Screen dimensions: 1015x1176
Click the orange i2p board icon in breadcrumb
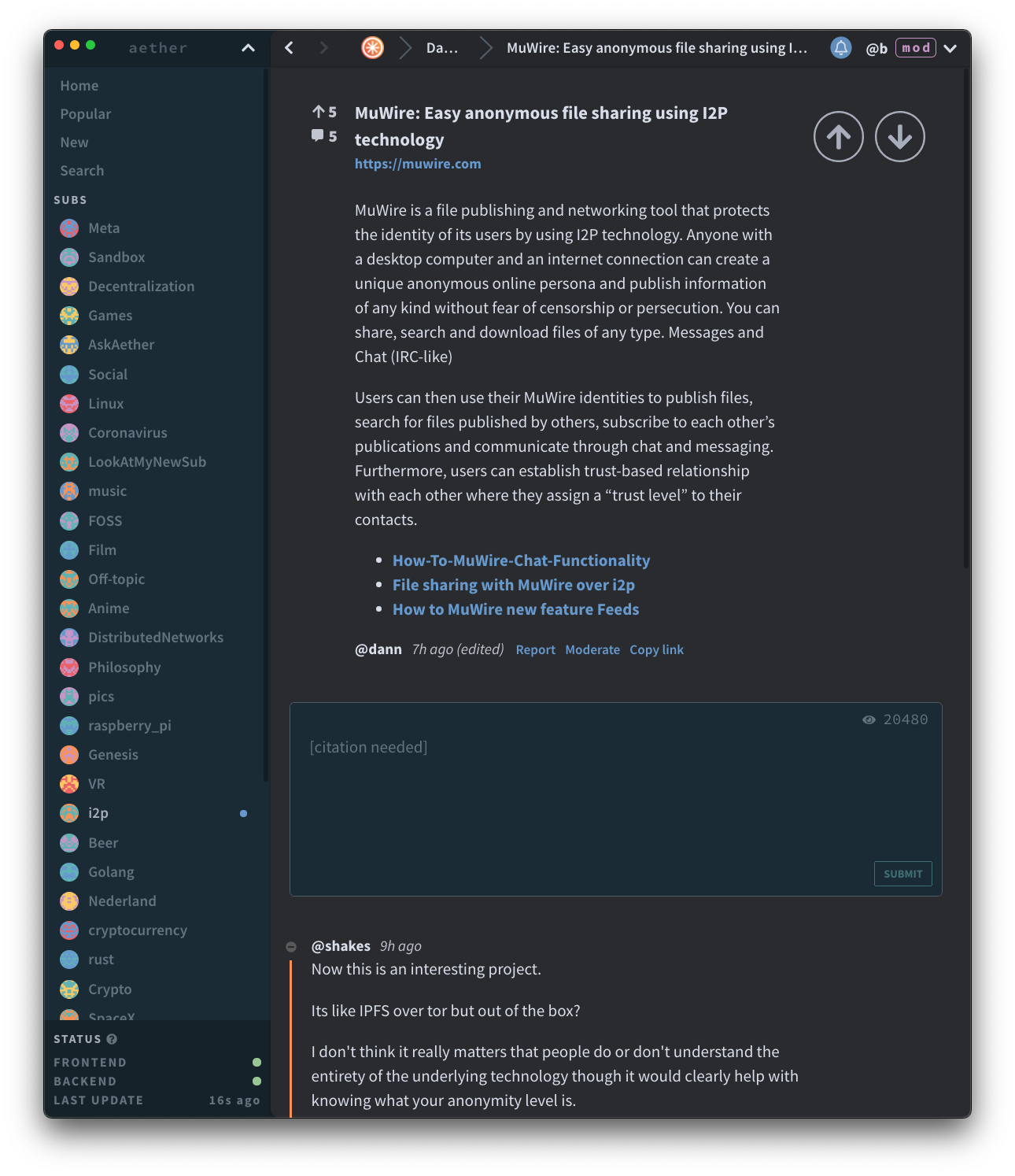click(x=372, y=48)
